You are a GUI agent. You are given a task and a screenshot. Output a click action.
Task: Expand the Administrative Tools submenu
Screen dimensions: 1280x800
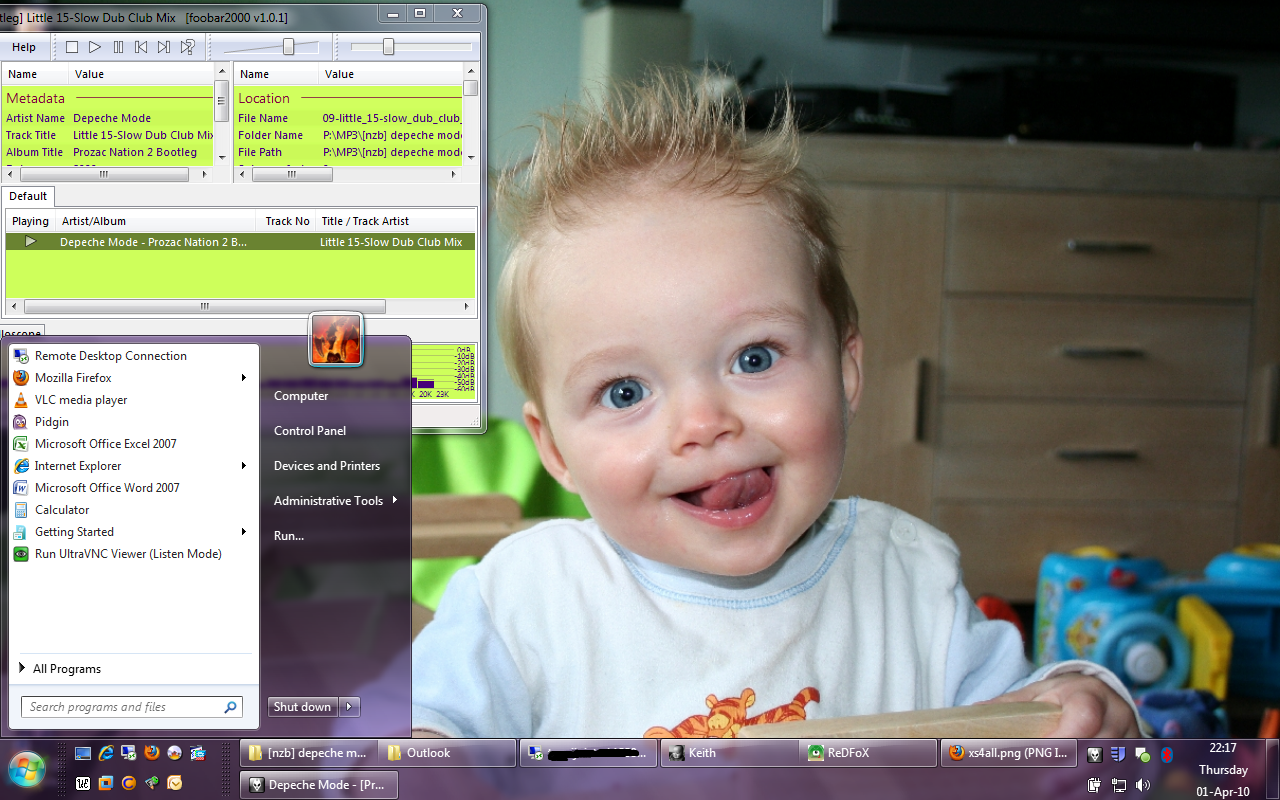[x=395, y=501]
